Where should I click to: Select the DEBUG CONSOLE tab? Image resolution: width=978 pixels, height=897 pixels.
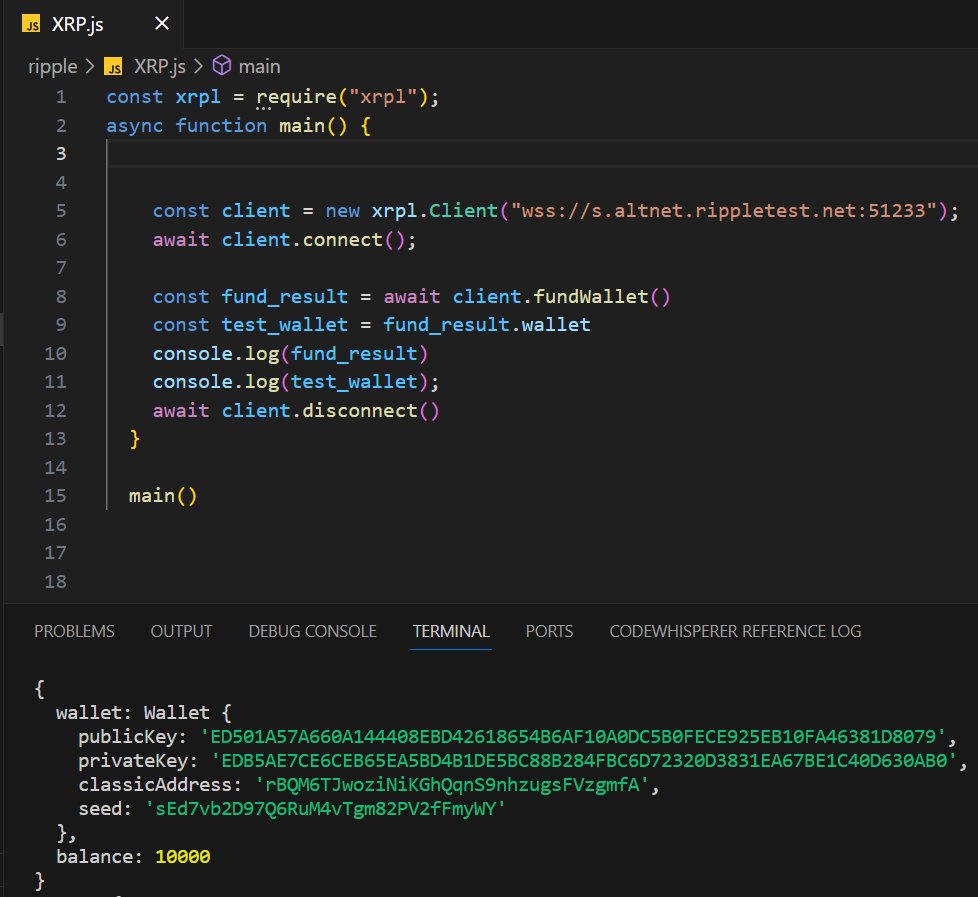click(311, 631)
